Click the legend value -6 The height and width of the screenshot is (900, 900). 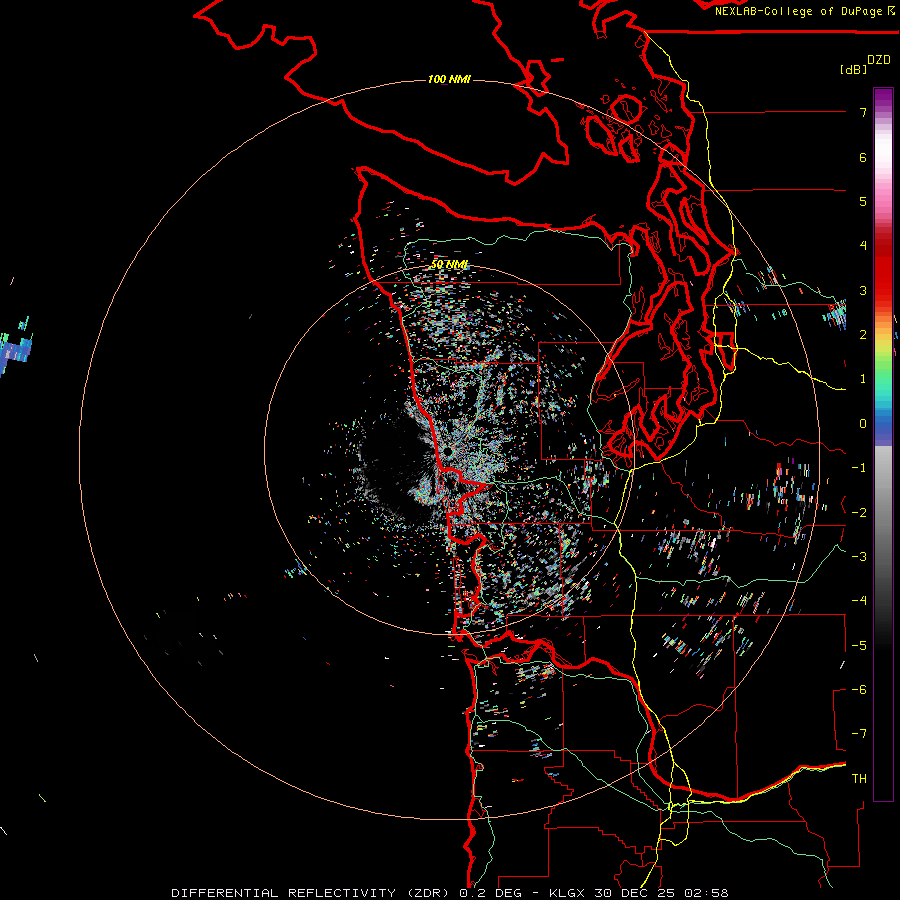pos(859,689)
